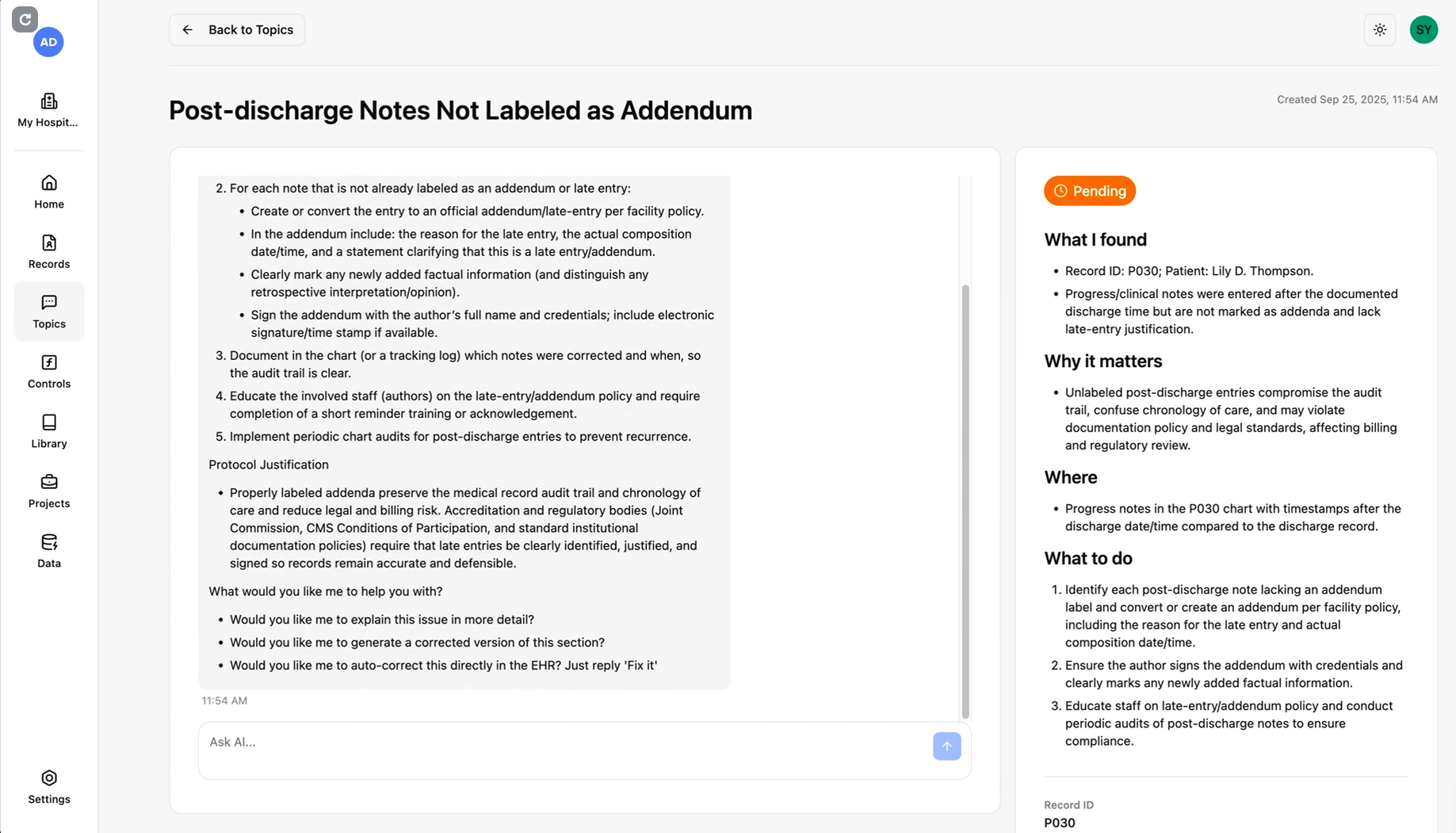Click the Record ID P030 value
Viewport: 1456px width, 833px height.
pos(1059,823)
